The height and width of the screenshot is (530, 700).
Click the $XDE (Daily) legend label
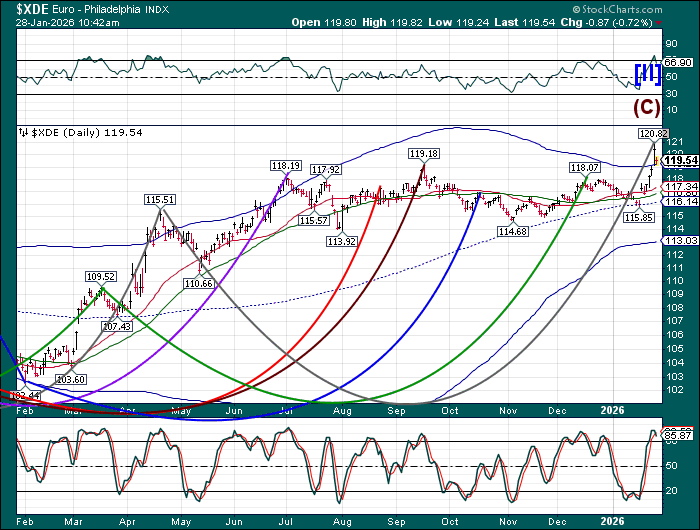coord(71,131)
